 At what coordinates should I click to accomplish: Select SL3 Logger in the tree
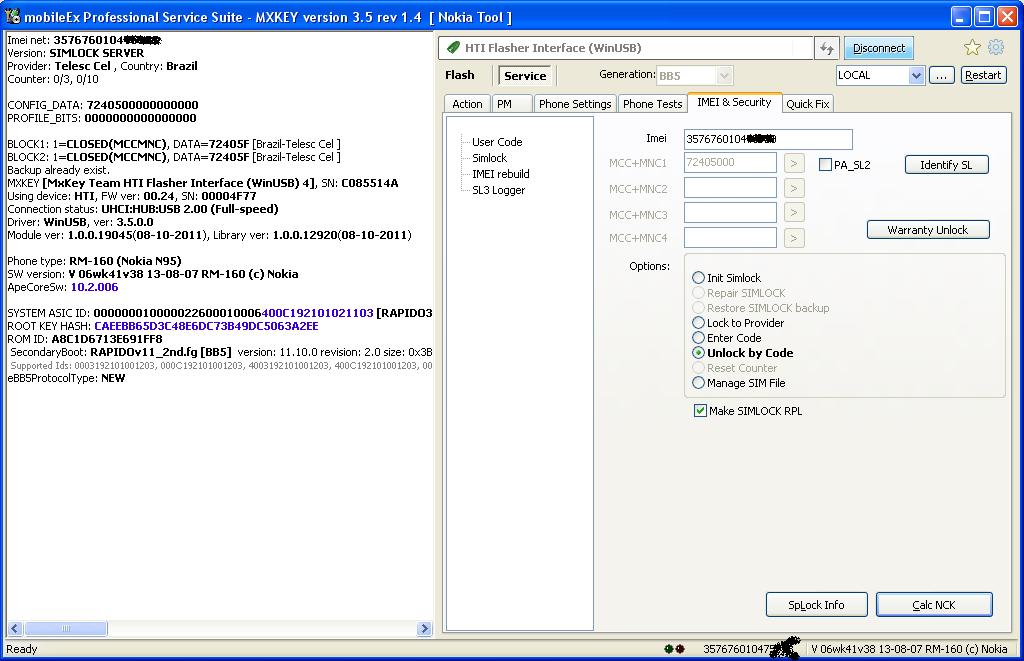(x=498, y=190)
